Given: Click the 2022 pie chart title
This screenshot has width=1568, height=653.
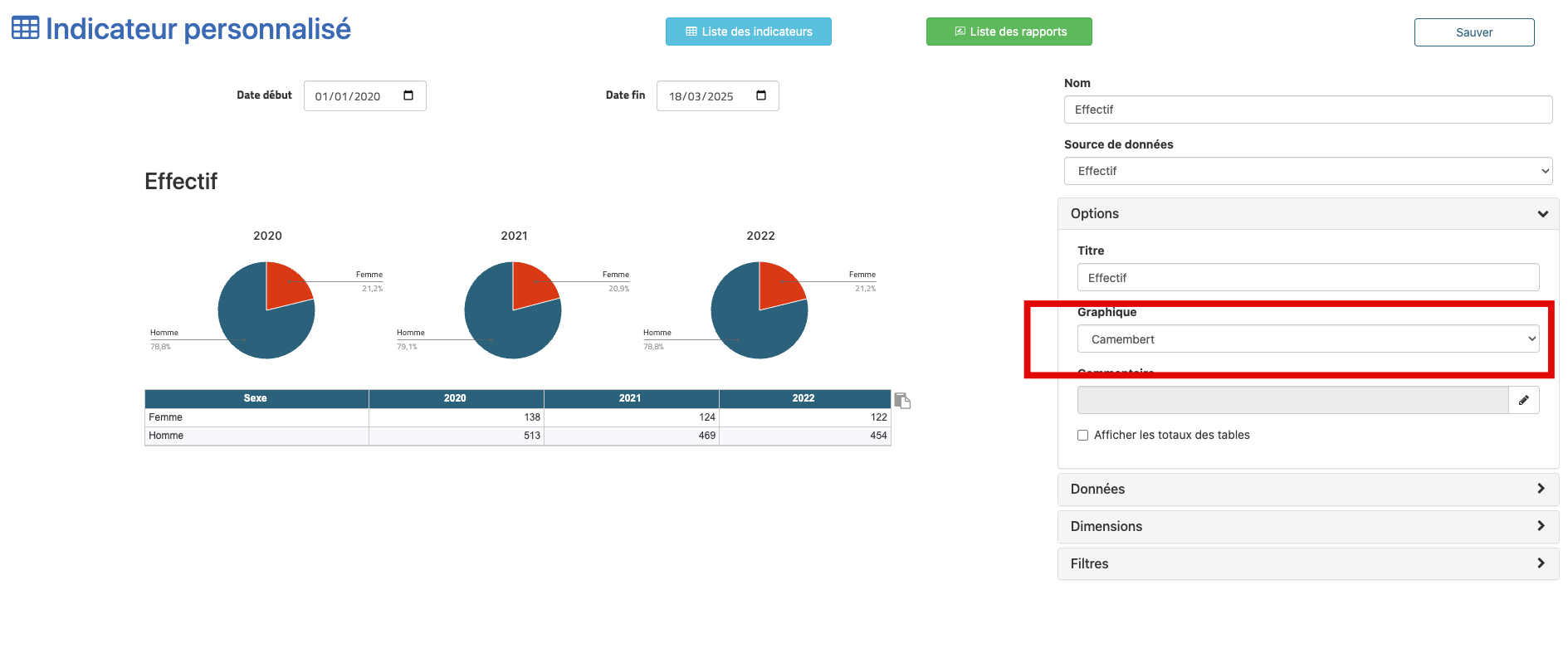Looking at the screenshot, I should (x=760, y=236).
